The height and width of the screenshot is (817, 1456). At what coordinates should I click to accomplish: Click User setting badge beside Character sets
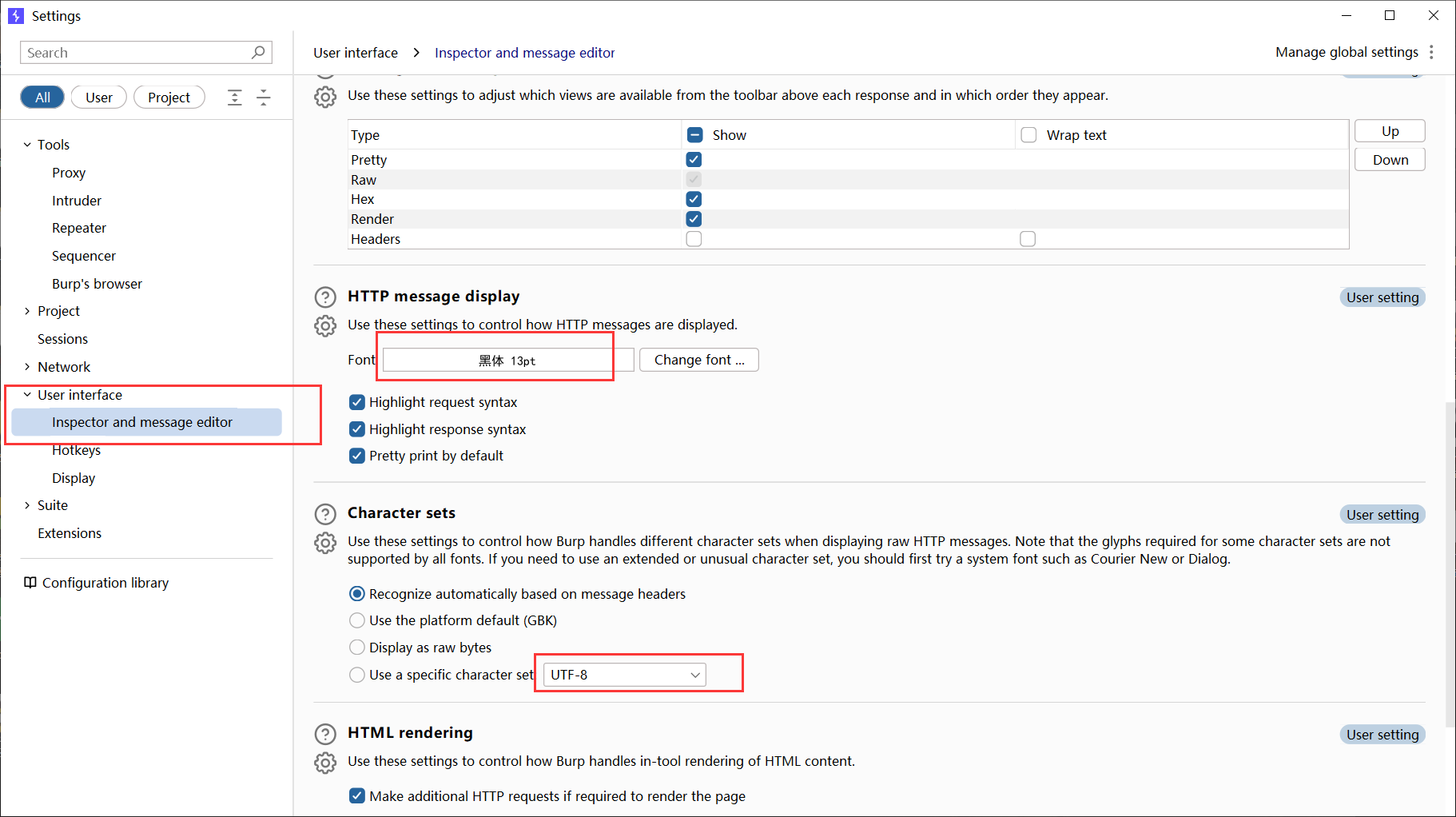click(1382, 515)
